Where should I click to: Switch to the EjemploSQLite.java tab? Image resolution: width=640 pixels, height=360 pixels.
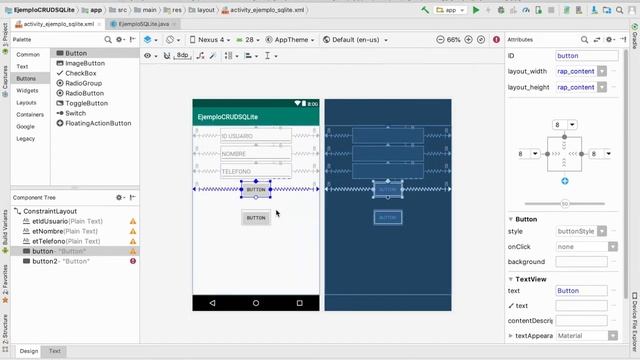(x=143, y=24)
